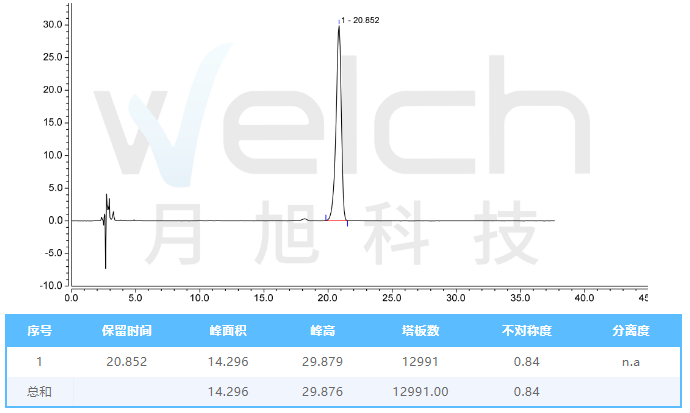Select the 分离度 column header
Viewport: 690px width, 413px height.
pos(631,330)
